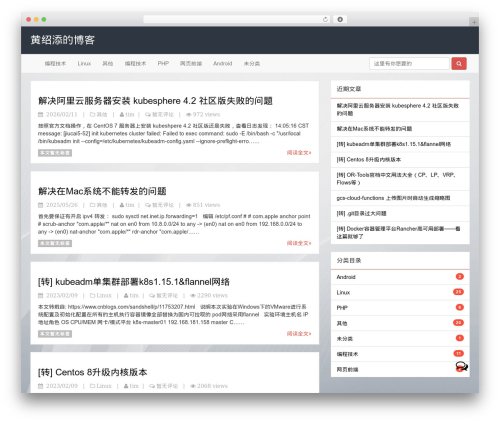Click 阅读全文 on the kubesphere post

click(x=299, y=153)
